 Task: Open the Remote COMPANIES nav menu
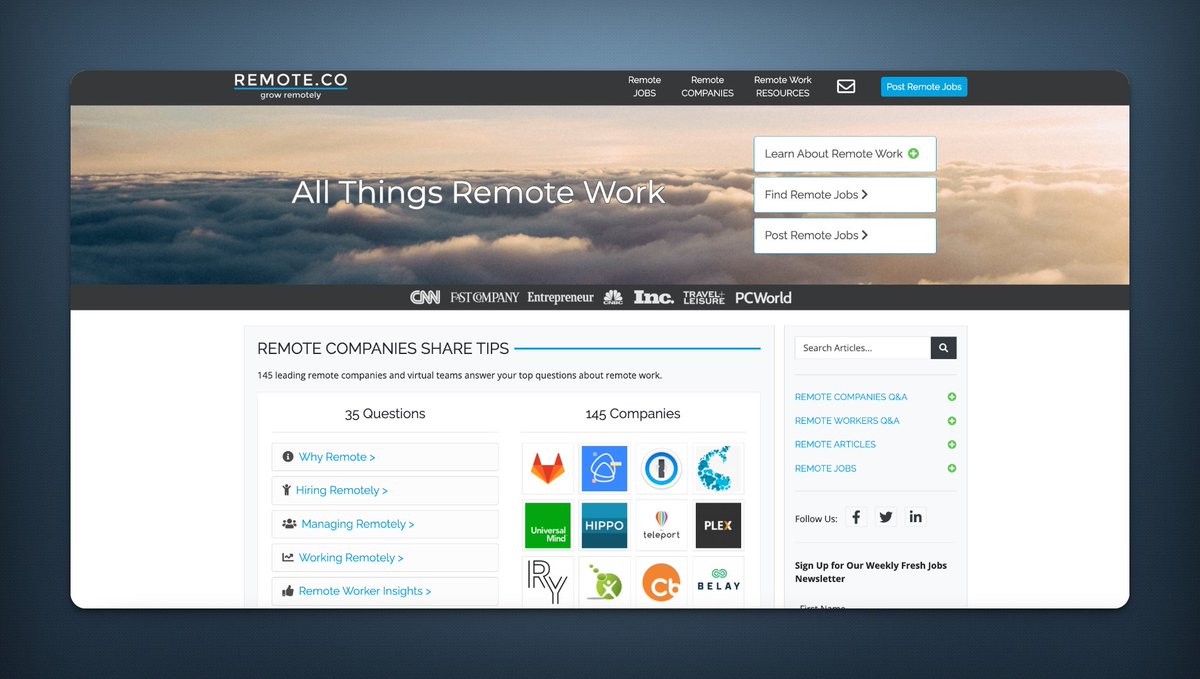coord(707,86)
